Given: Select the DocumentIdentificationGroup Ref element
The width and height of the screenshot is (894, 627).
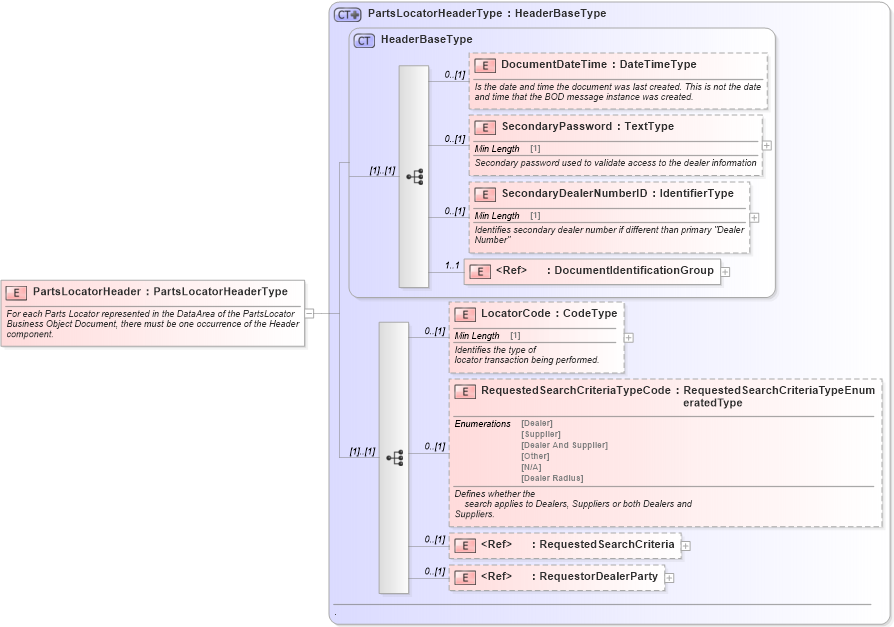Looking at the screenshot, I should pyautogui.click(x=590, y=271).
